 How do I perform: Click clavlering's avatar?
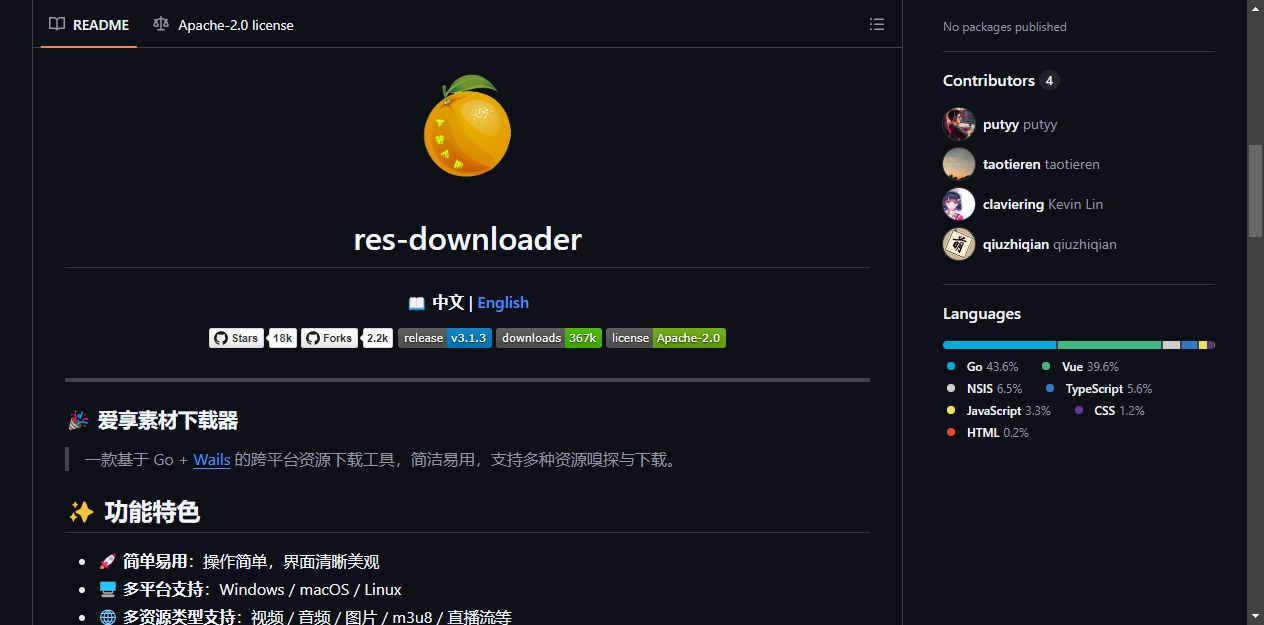coord(959,204)
